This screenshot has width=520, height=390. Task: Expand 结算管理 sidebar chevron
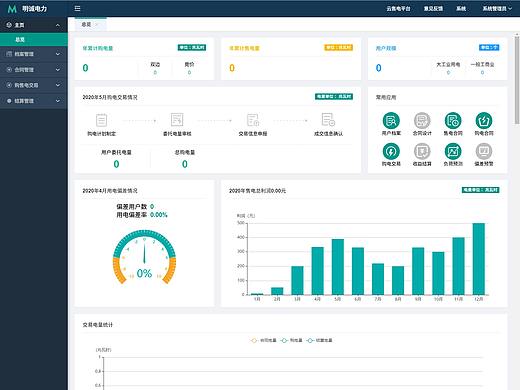pos(58,101)
